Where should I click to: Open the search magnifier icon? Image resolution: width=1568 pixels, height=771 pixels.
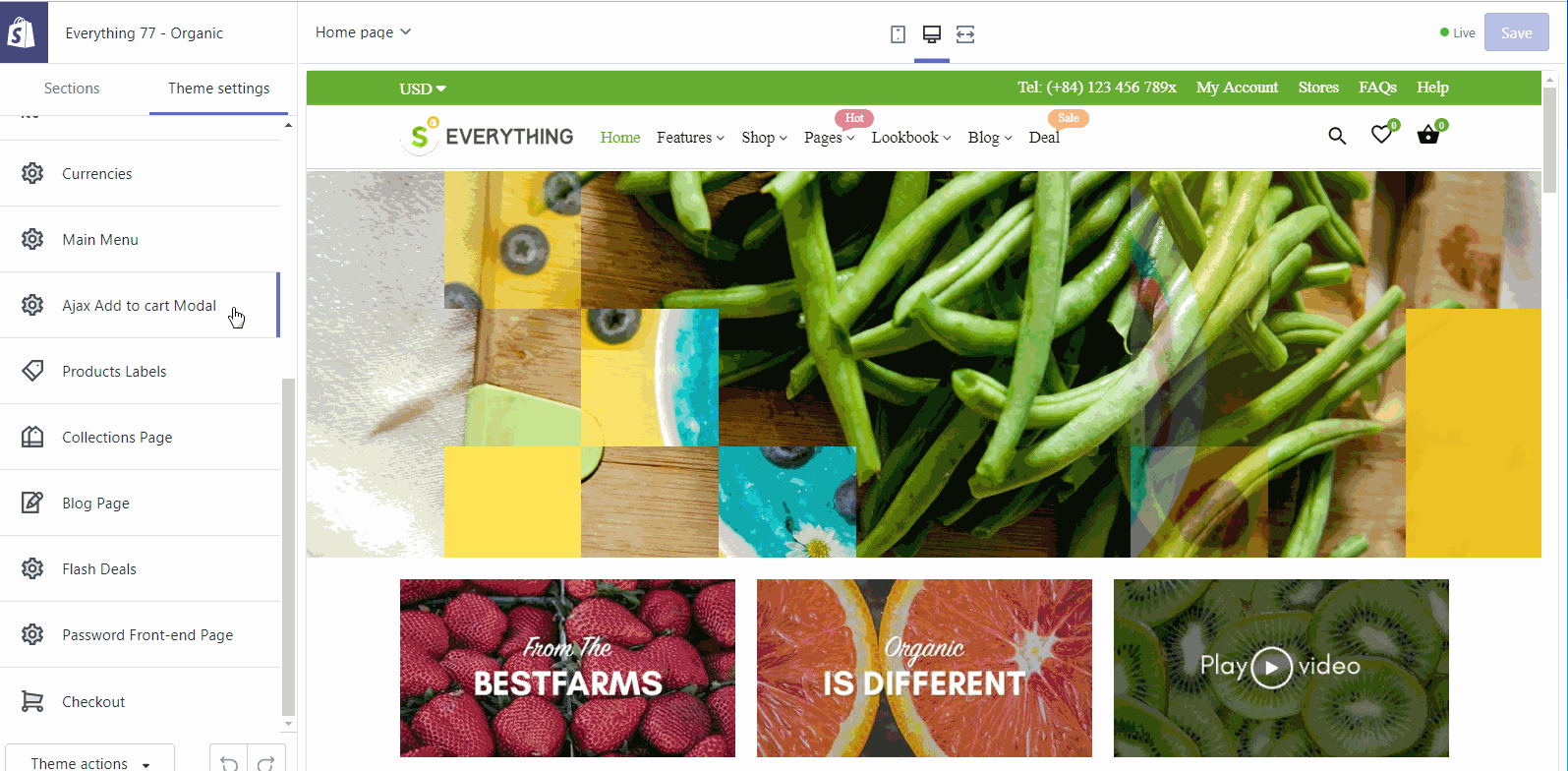(1337, 136)
